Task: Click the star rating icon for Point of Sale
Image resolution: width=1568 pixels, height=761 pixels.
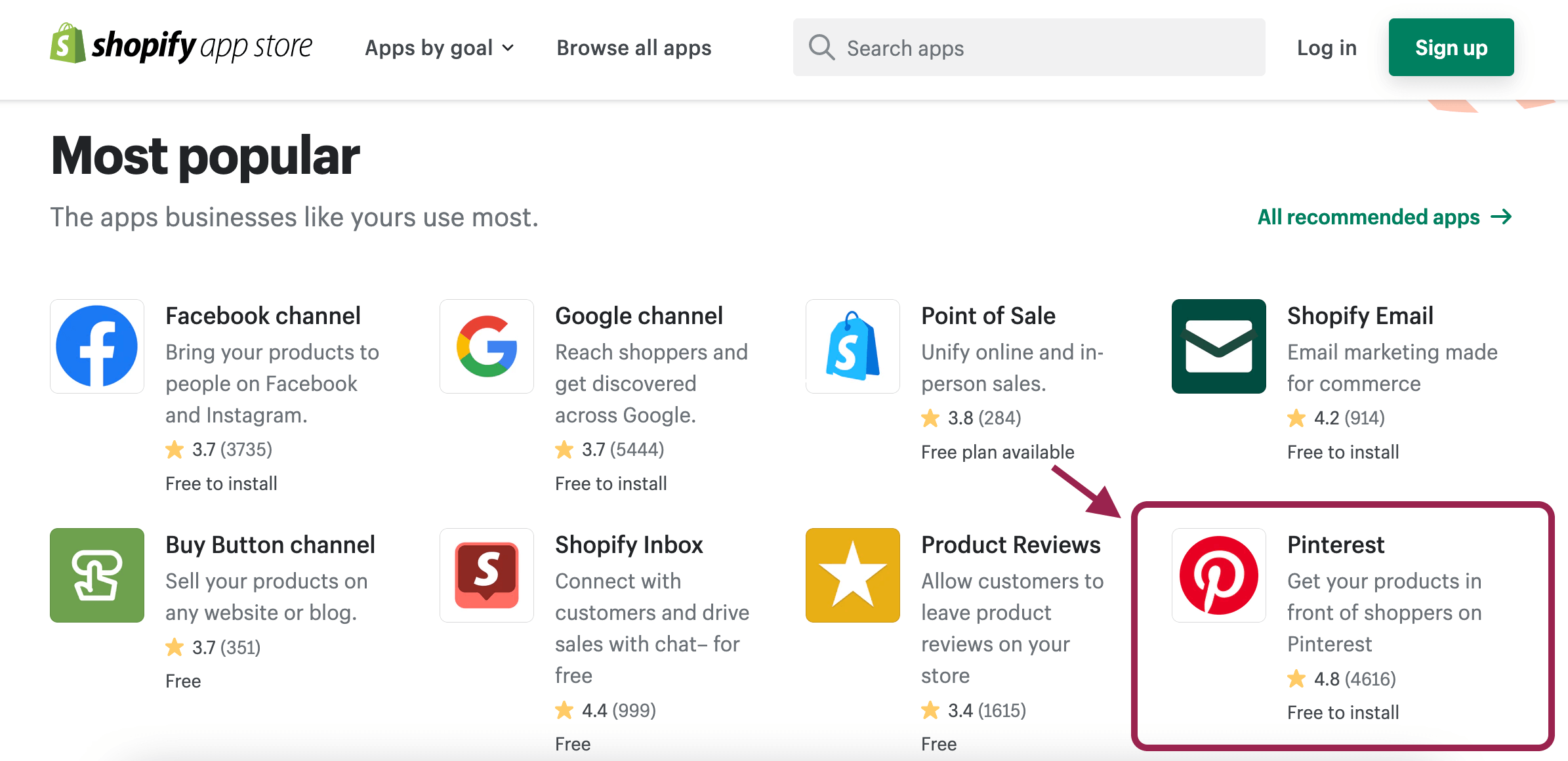Action: pos(930,418)
